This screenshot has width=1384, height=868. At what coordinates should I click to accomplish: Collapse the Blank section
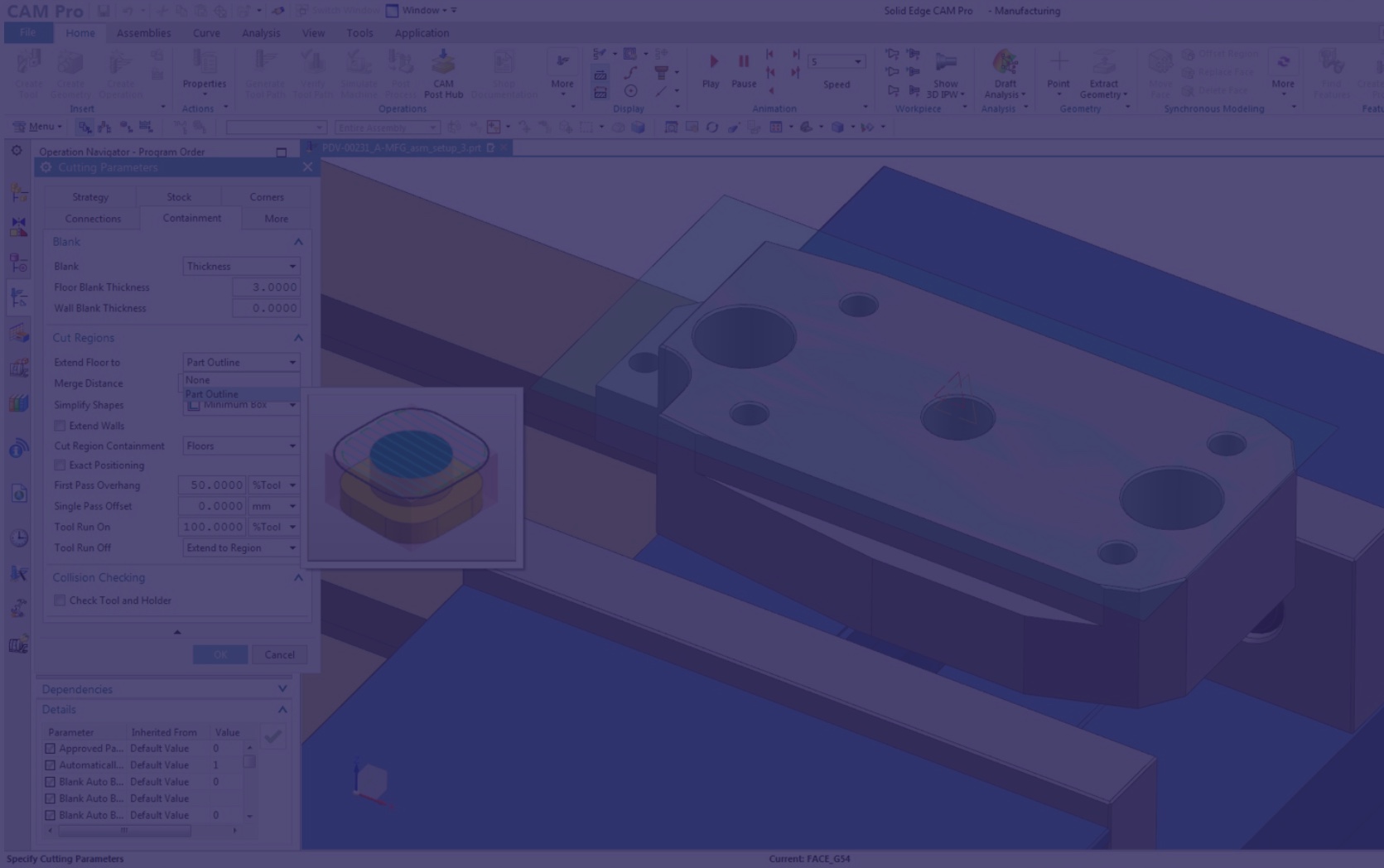[298, 242]
